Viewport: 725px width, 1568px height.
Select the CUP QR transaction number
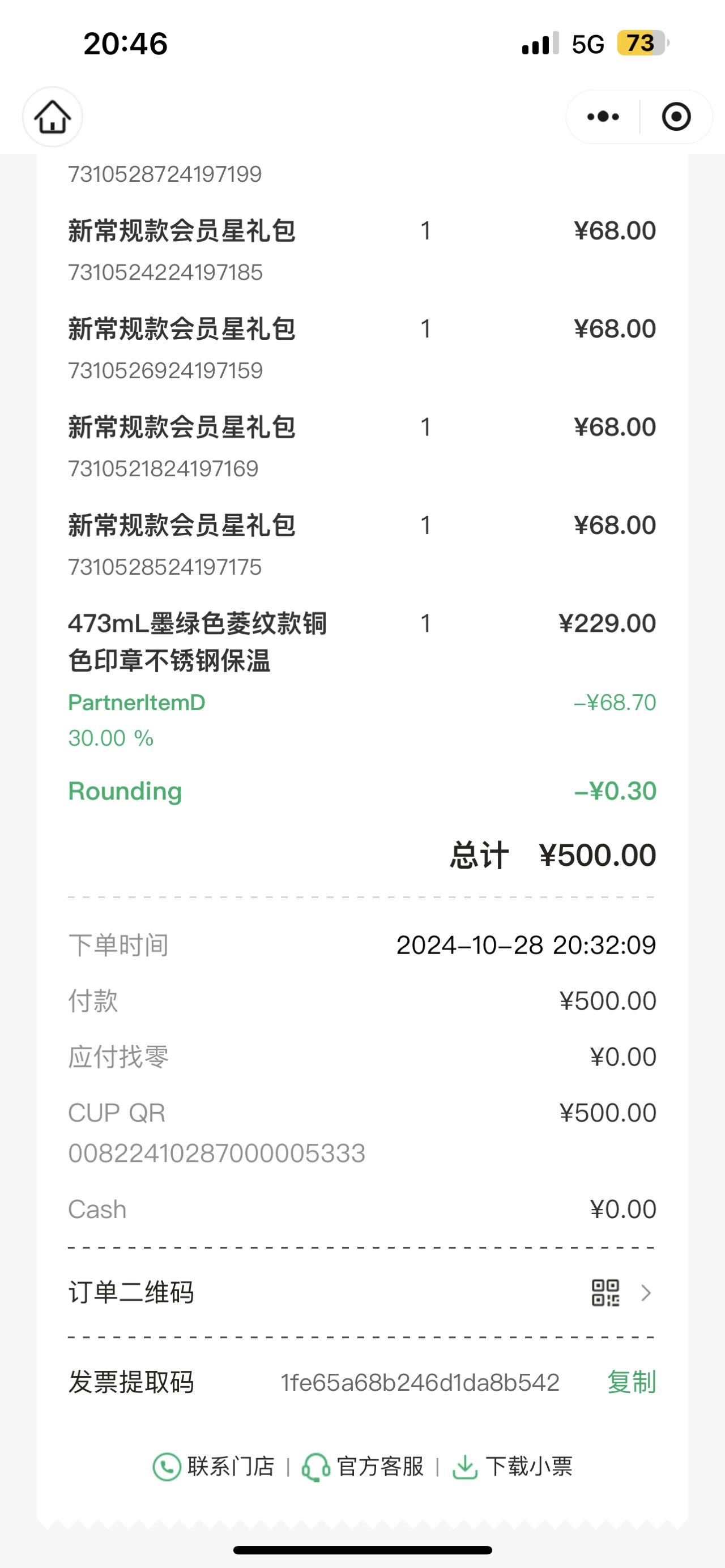[x=217, y=1153]
